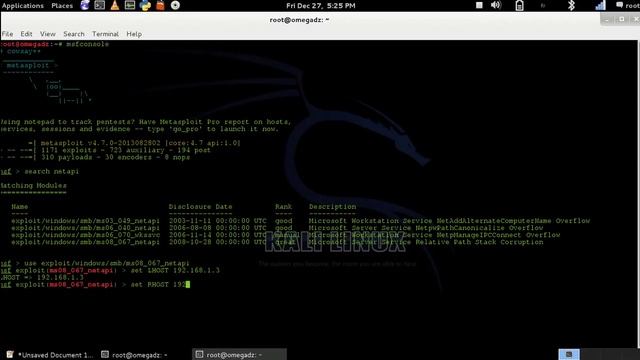This screenshot has width=640, height=360.
Task: Open the clock Fri Dec 27 calendar
Action: tap(320, 6)
